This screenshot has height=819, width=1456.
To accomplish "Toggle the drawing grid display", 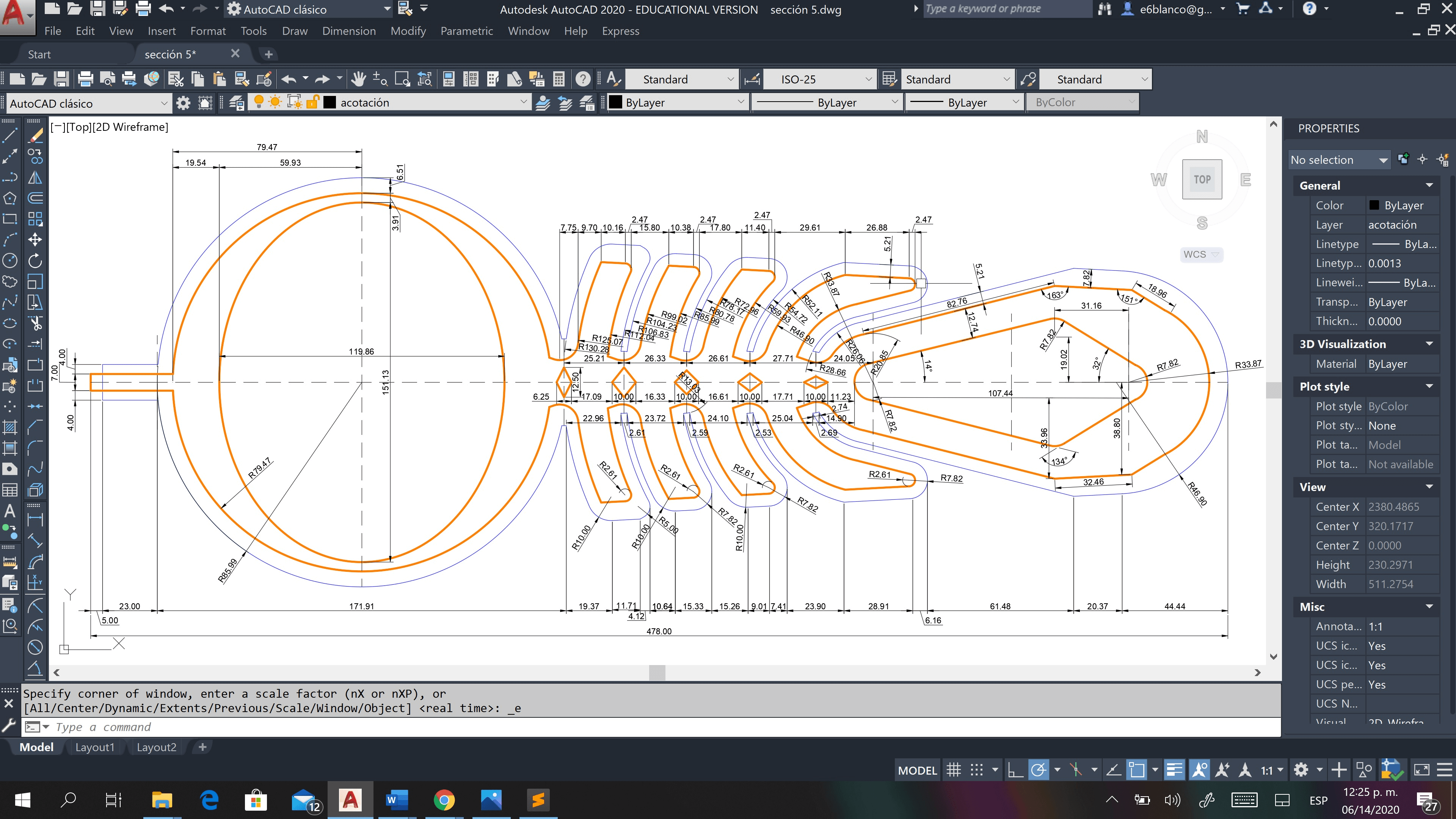I will [x=954, y=770].
